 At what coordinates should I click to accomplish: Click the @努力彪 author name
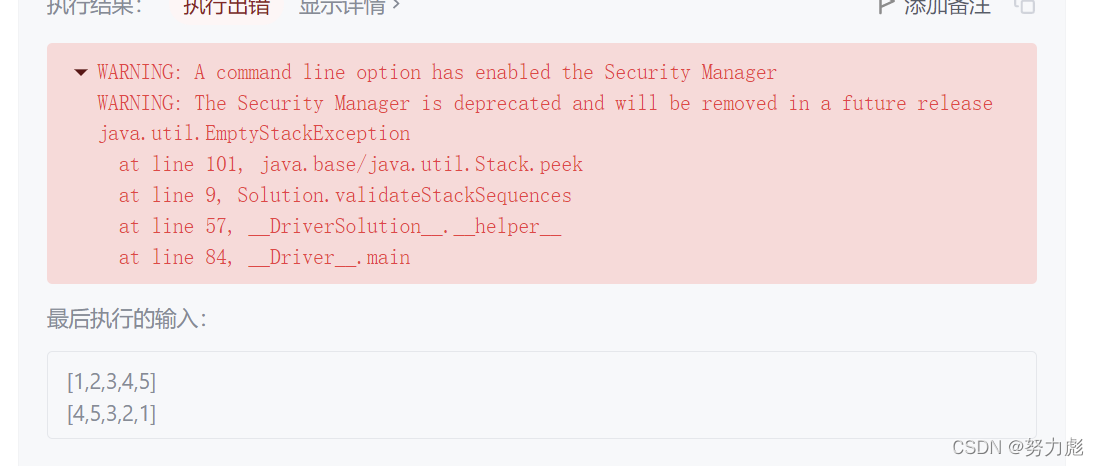[x=1045, y=447]
